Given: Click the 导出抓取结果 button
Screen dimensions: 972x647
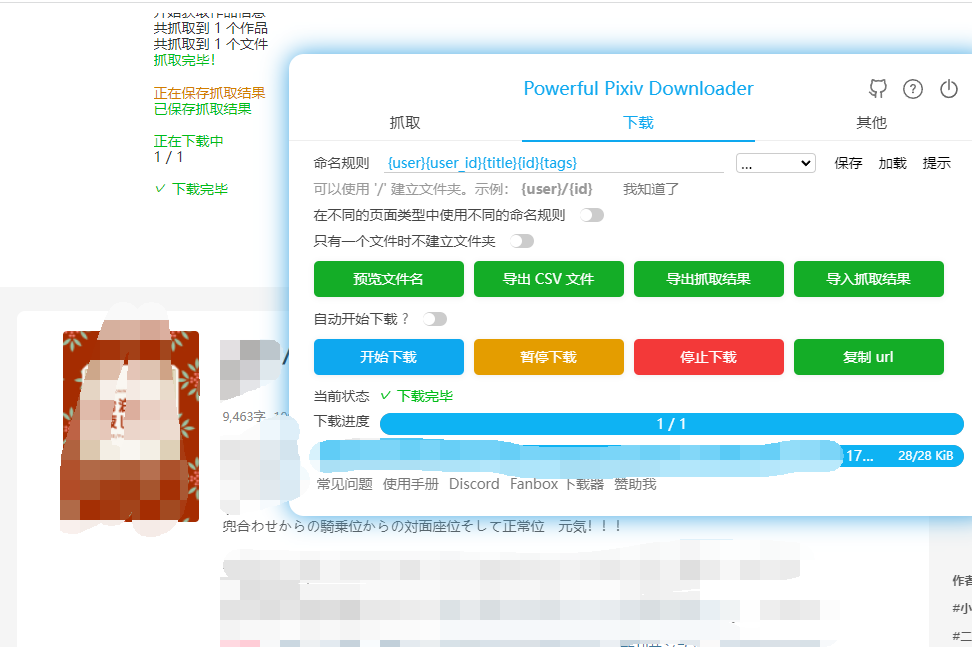Looking at the screenshot, I should point(709,279).
